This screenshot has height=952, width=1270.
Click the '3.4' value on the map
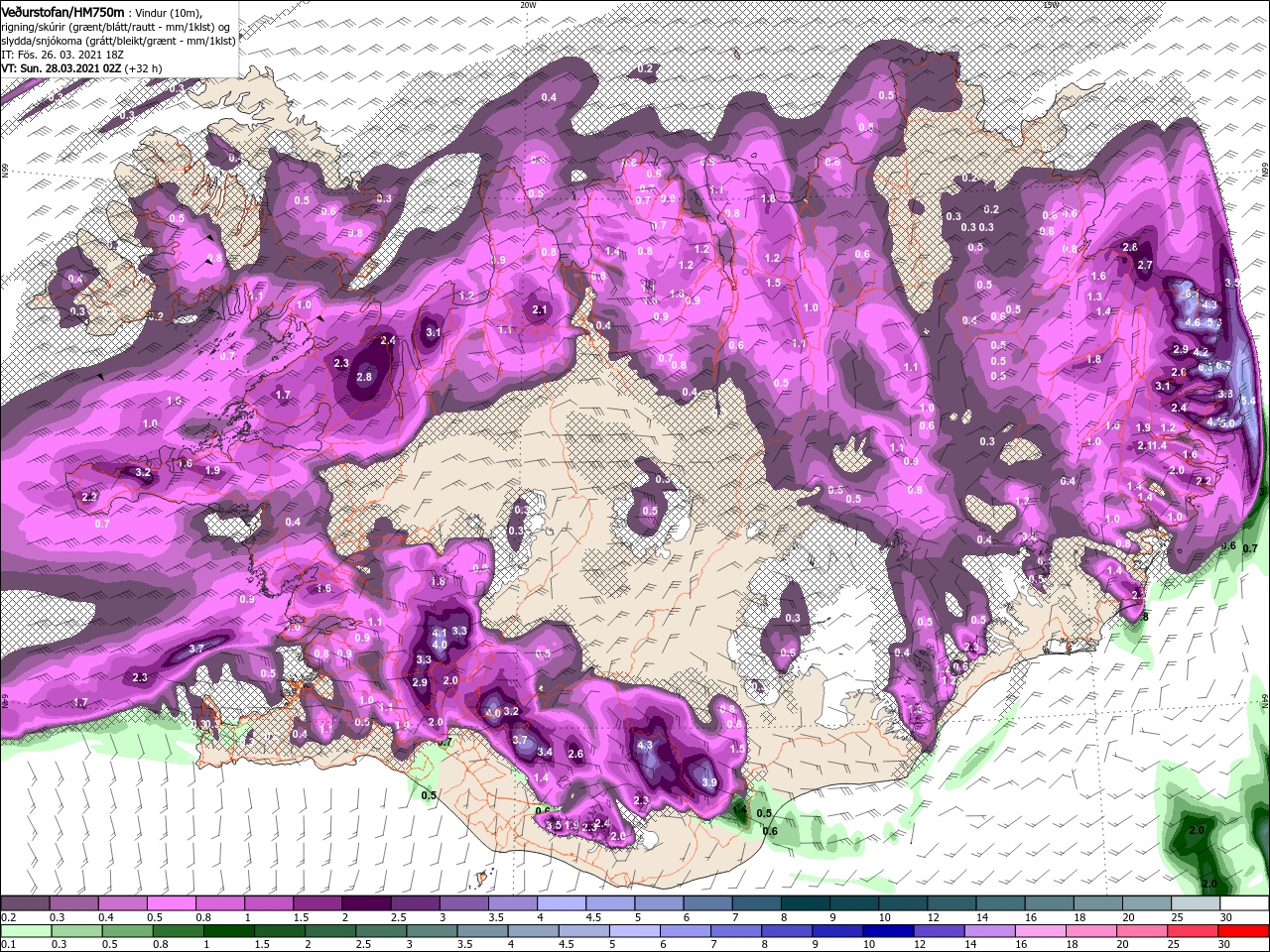click(x=545, y=752)
